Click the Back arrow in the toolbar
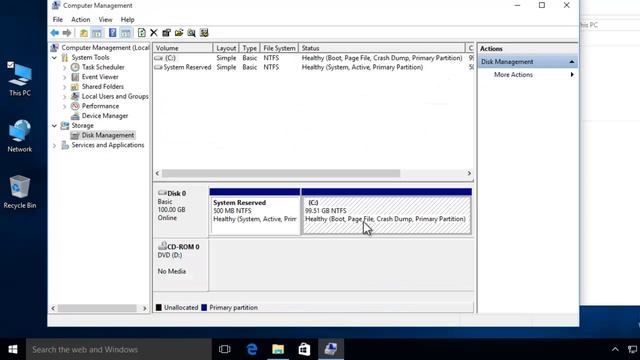This screenshot has height=360, width=640. [55, 33]
